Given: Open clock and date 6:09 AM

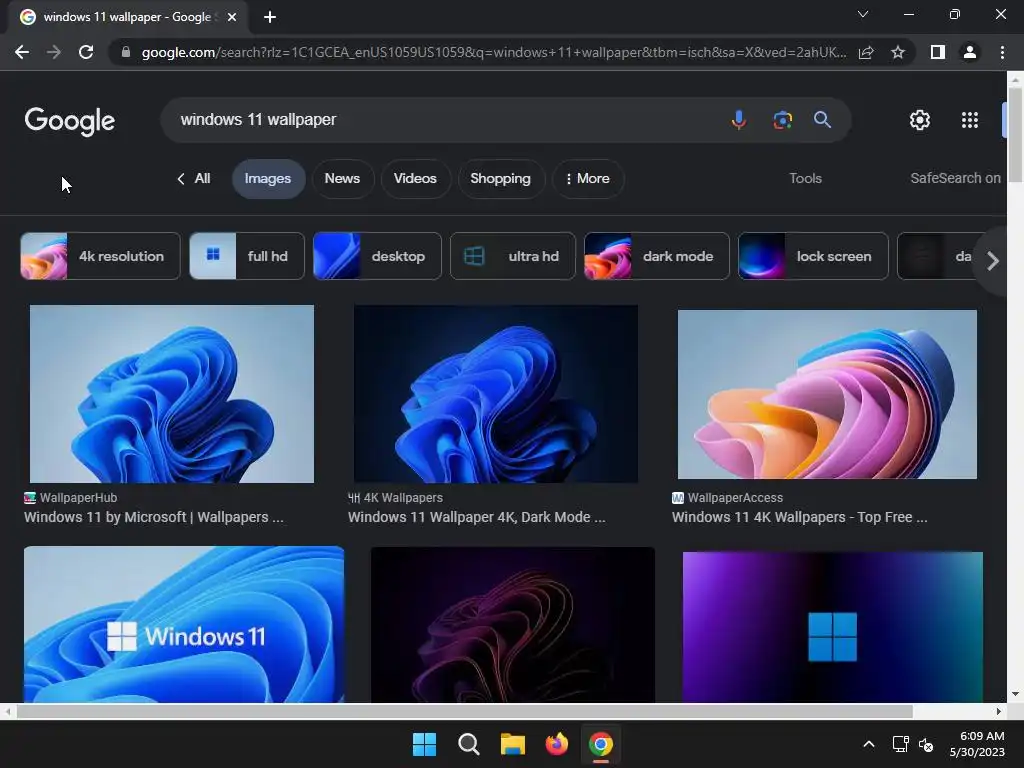Looking at the screenshot, I should (x=977, y=744).
